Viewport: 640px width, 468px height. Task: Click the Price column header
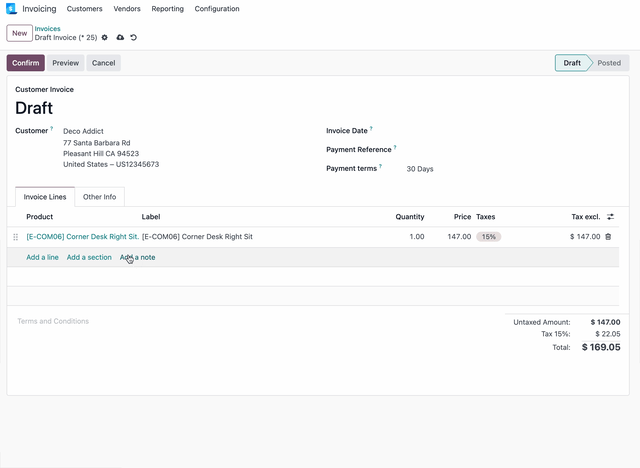[x=462, y=217]
